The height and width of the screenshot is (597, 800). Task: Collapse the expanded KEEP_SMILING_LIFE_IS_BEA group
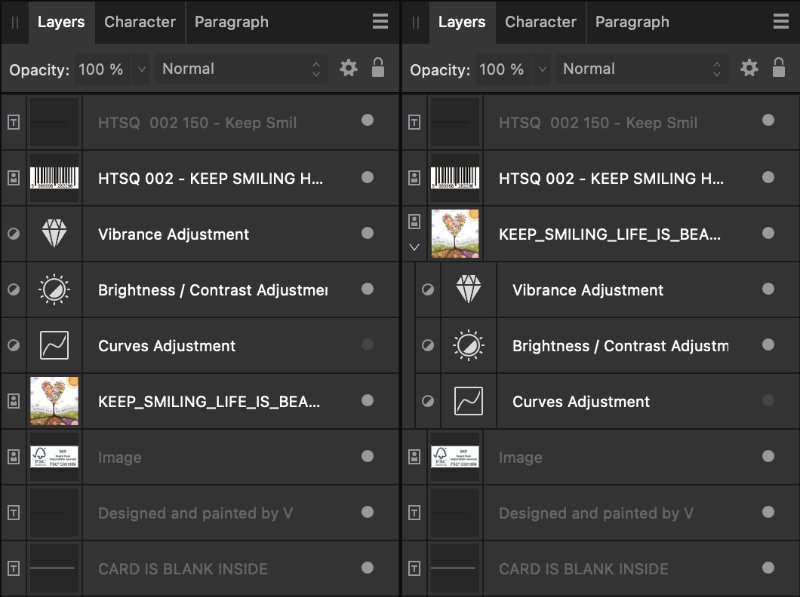click(x=414, y=245)
